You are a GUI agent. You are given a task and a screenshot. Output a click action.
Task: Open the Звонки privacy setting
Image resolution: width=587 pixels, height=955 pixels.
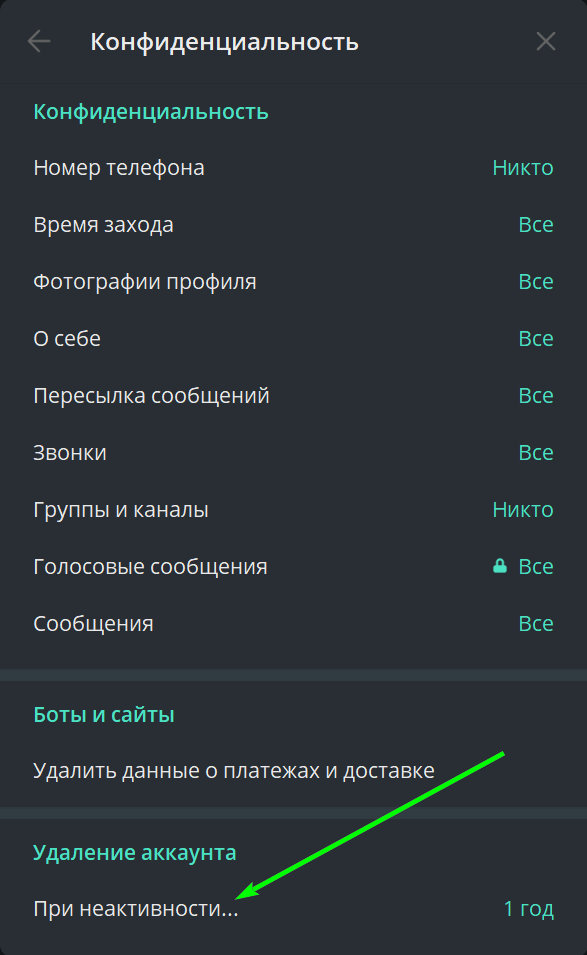click(294, 453)
